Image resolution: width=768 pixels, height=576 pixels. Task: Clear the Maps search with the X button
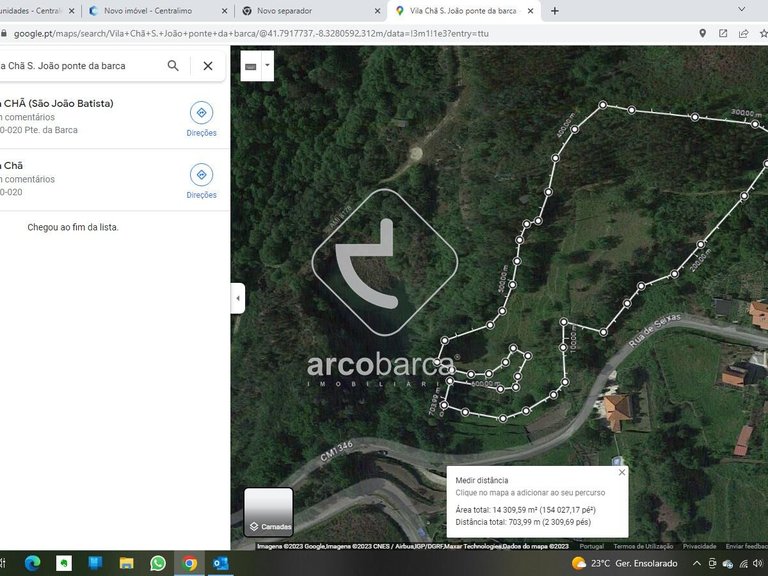(x=208, y=66)
